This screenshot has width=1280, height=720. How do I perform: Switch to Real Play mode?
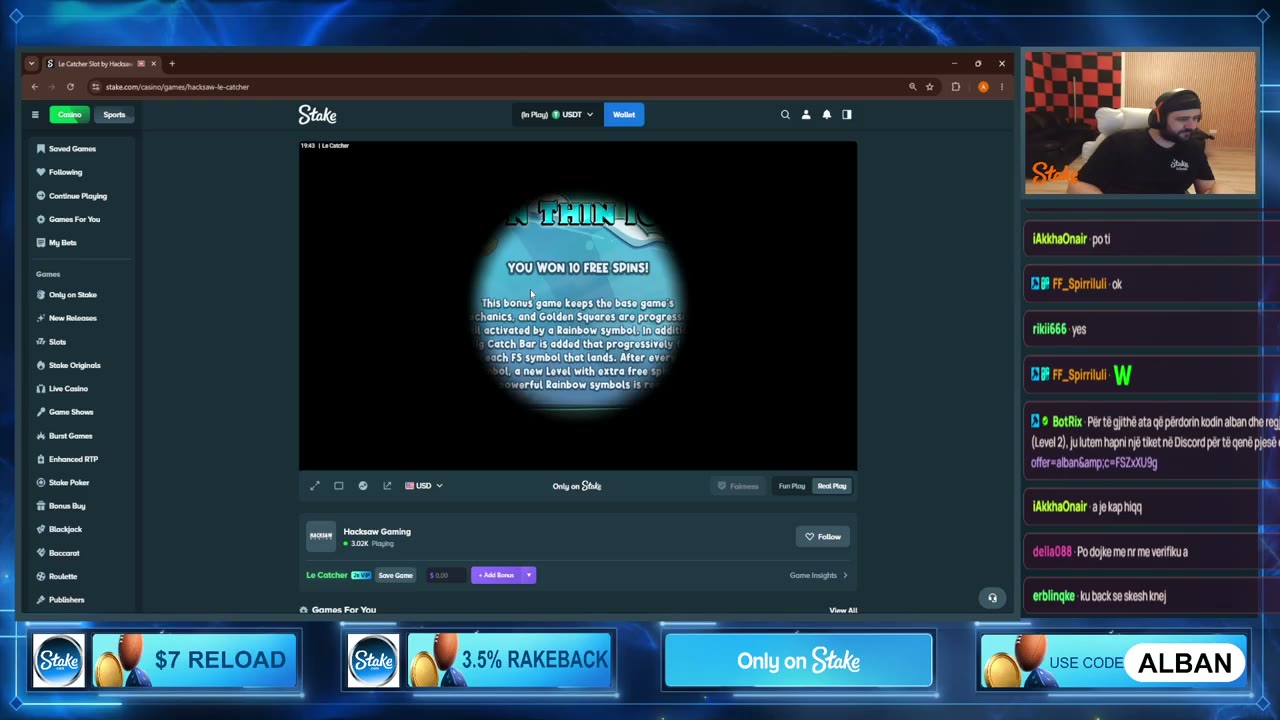[832, 486]
